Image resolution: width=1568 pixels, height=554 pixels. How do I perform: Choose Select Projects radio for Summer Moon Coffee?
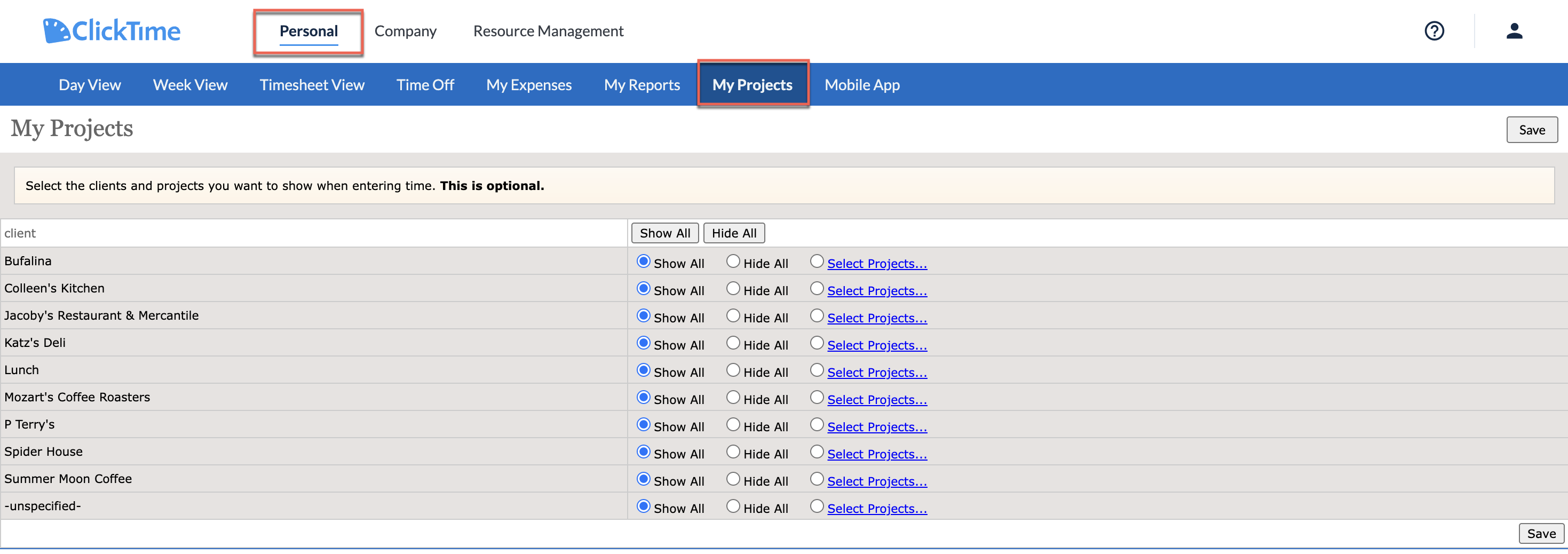(x=817, y=479)
